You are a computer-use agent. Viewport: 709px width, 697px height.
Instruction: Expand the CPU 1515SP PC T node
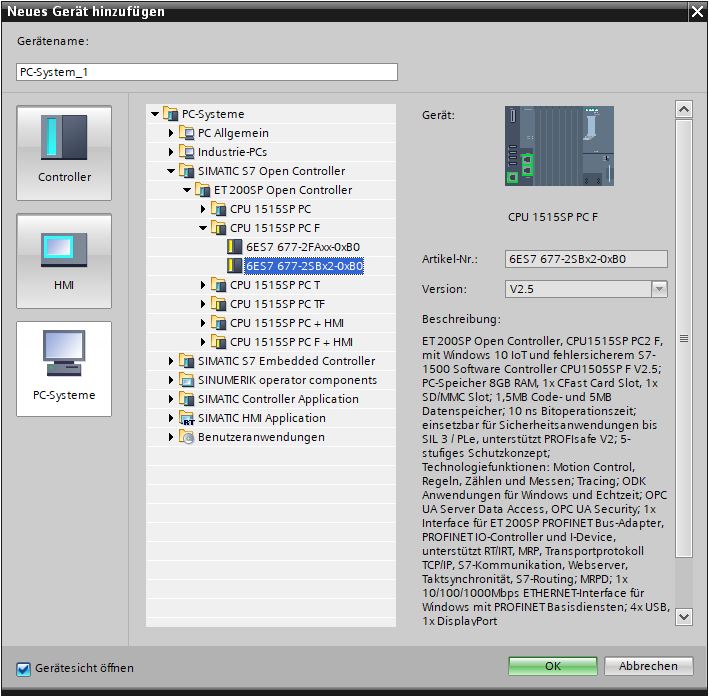coord(203,285)
